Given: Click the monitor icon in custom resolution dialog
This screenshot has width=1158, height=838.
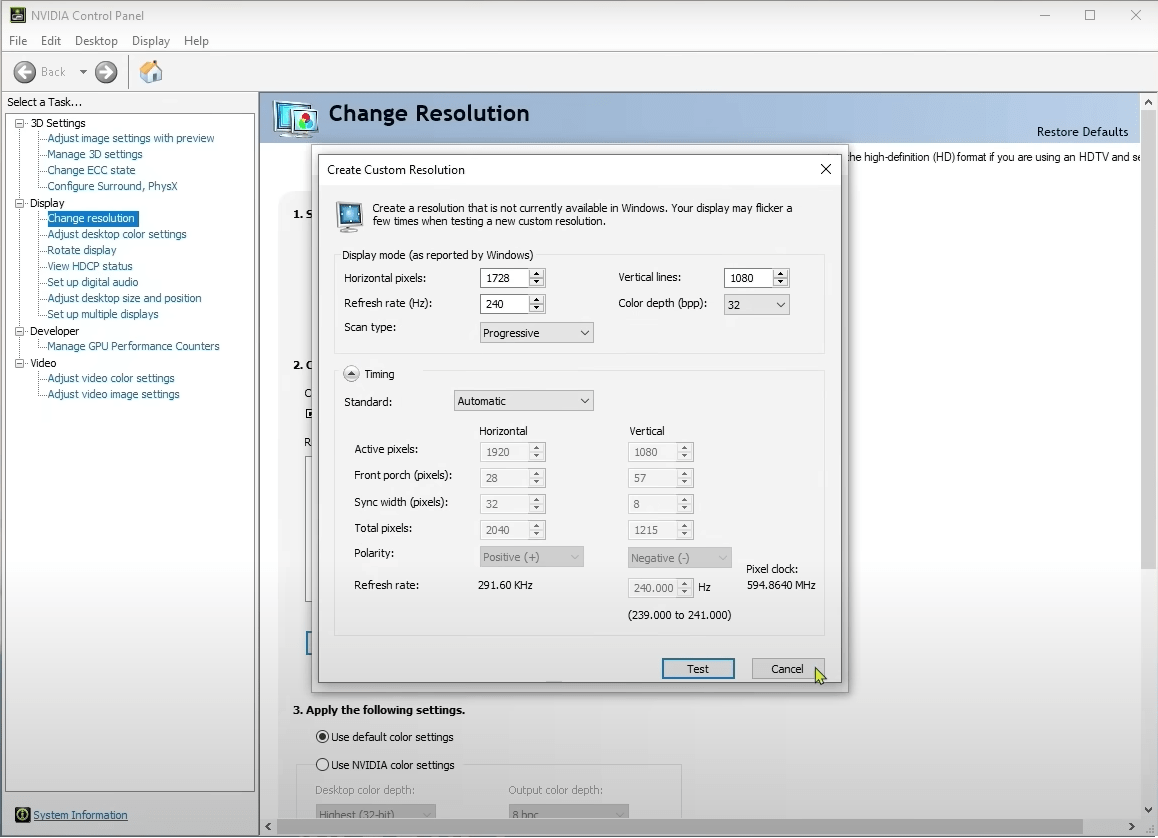Looking at the screenshot, I should click(x=349, y=215).
